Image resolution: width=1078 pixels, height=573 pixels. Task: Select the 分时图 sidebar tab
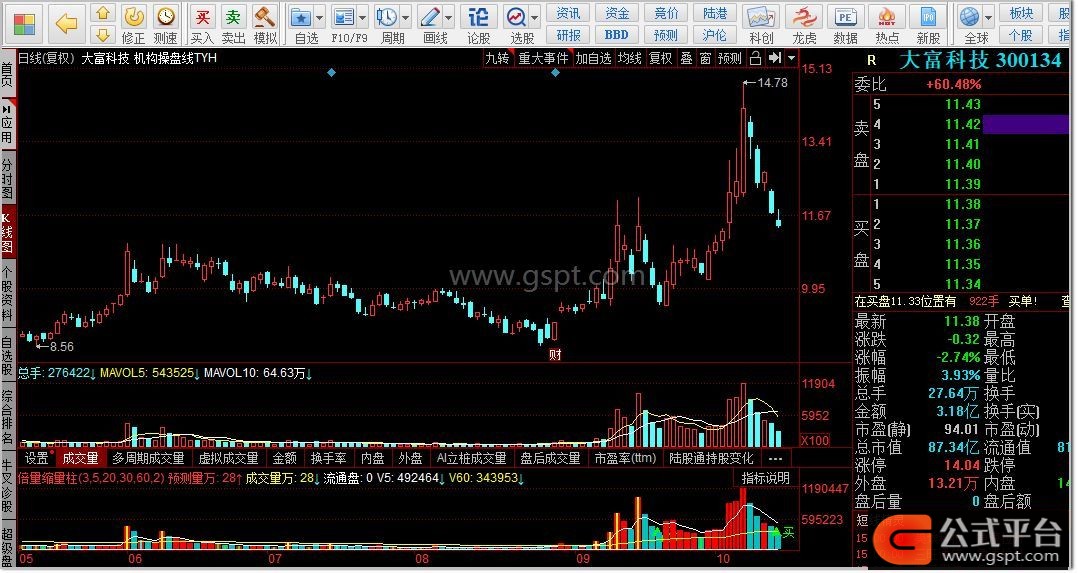pos(7,179)
